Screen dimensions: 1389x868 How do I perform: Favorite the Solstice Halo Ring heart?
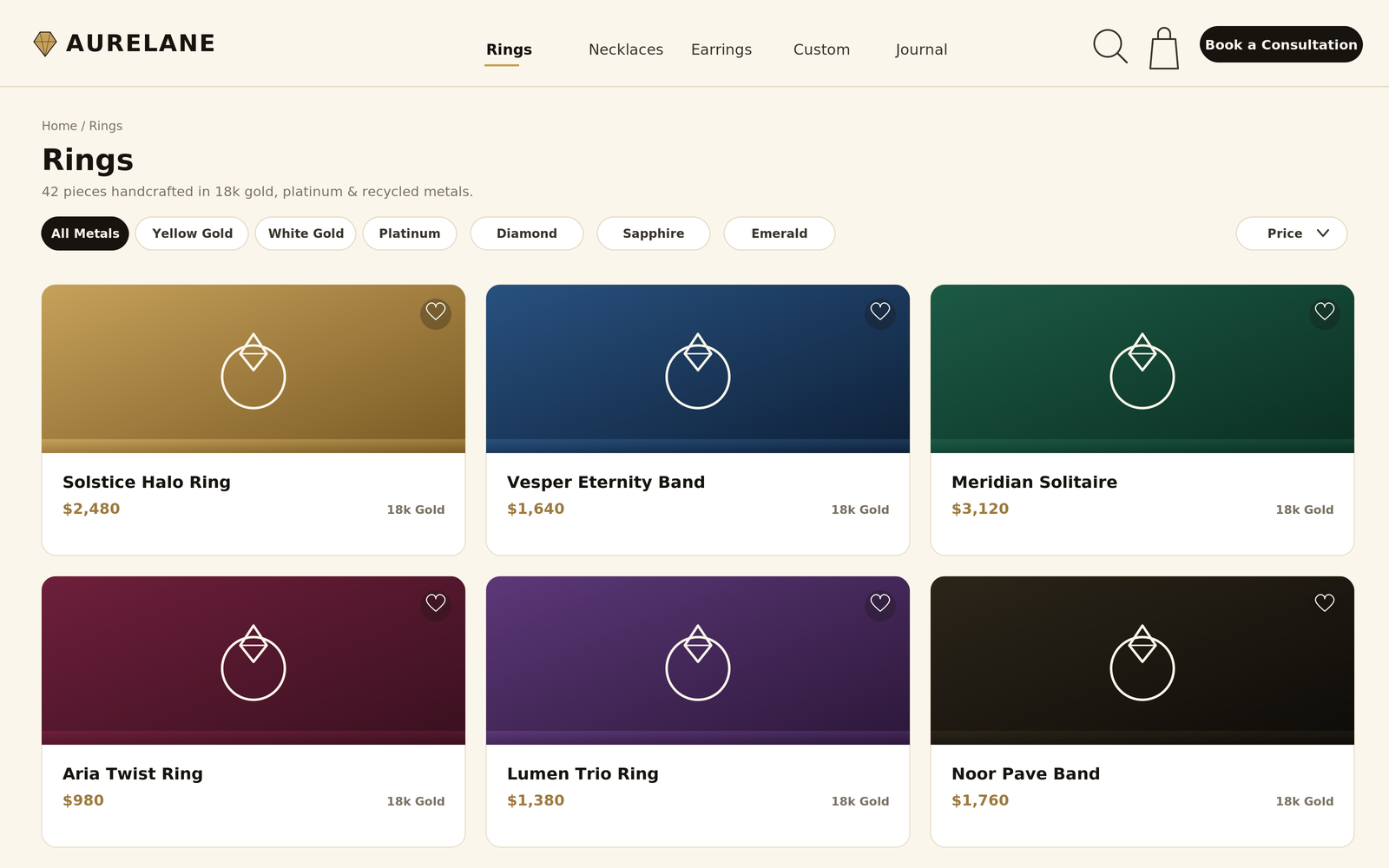click(436, 312)
